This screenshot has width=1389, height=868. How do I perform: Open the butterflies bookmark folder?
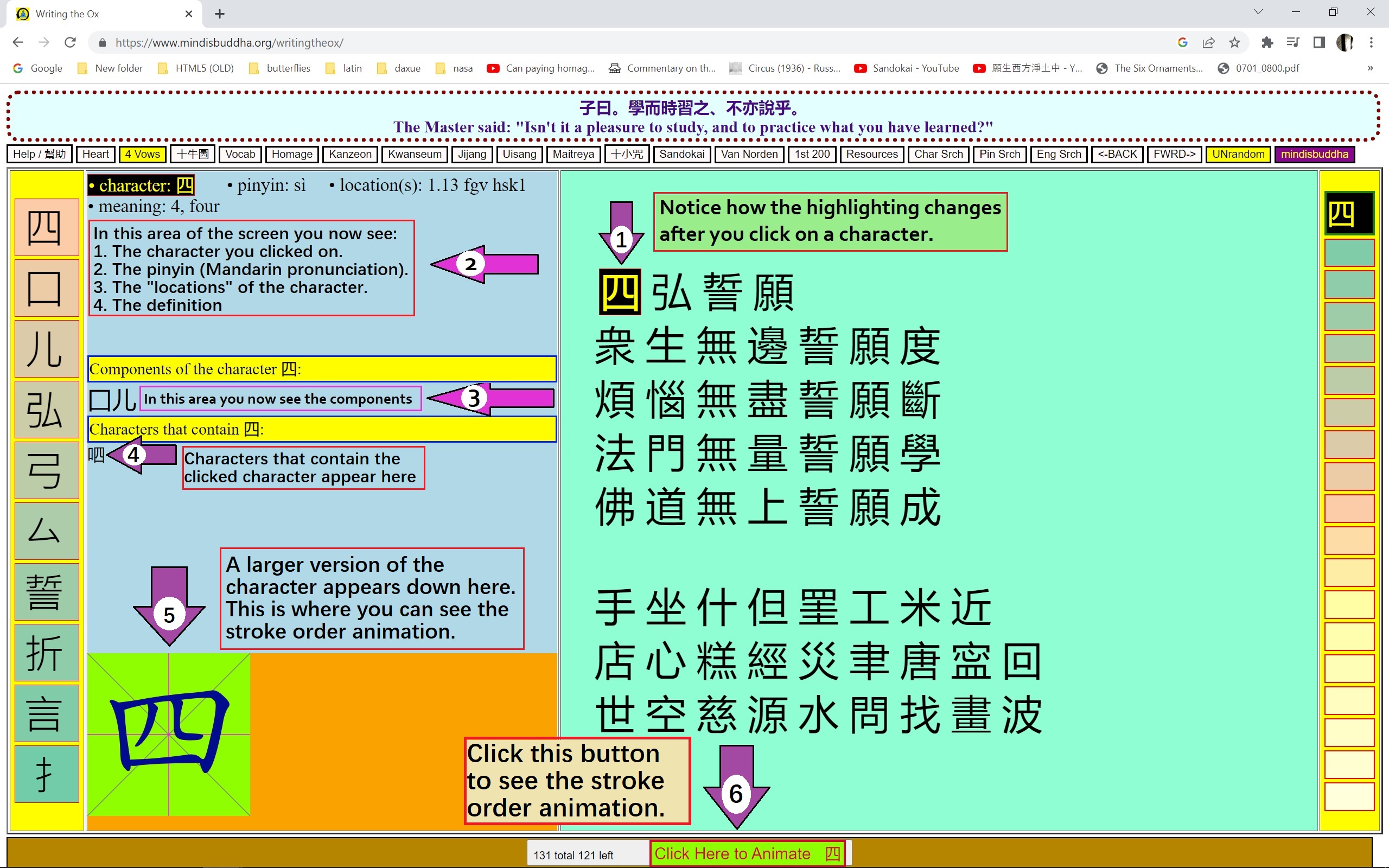click(x=279, y=68)
